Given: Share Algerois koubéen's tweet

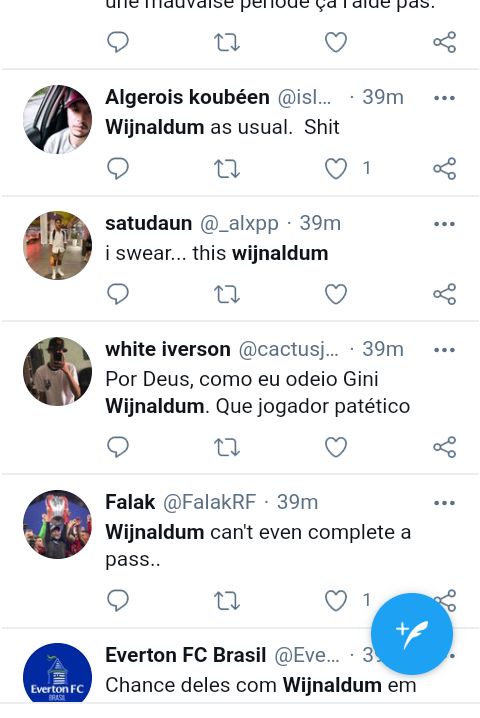Looking at the screenshot, I should (x=444, y=169).
